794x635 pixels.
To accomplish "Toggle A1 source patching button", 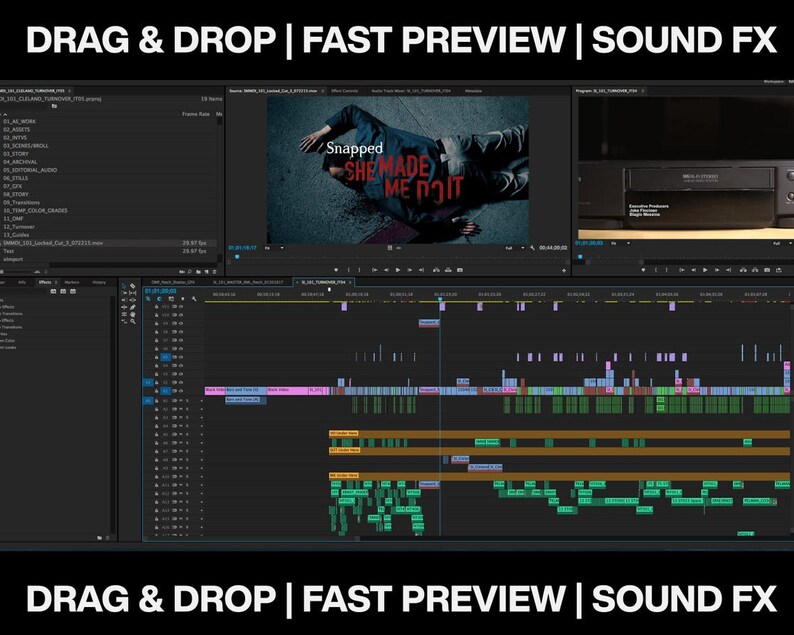I will click(148, 400).
